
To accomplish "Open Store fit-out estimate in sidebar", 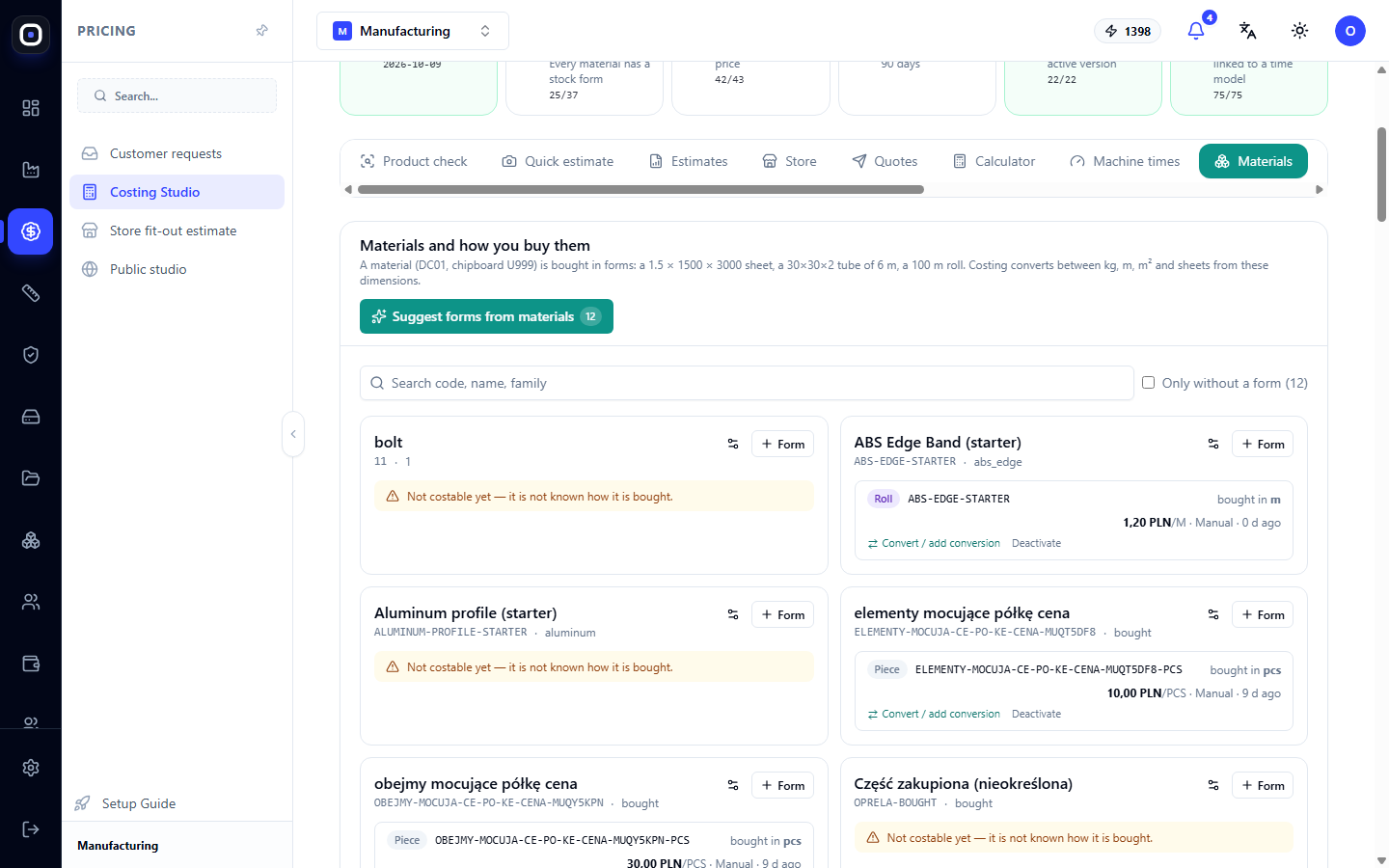I will (x=177, y=231).
